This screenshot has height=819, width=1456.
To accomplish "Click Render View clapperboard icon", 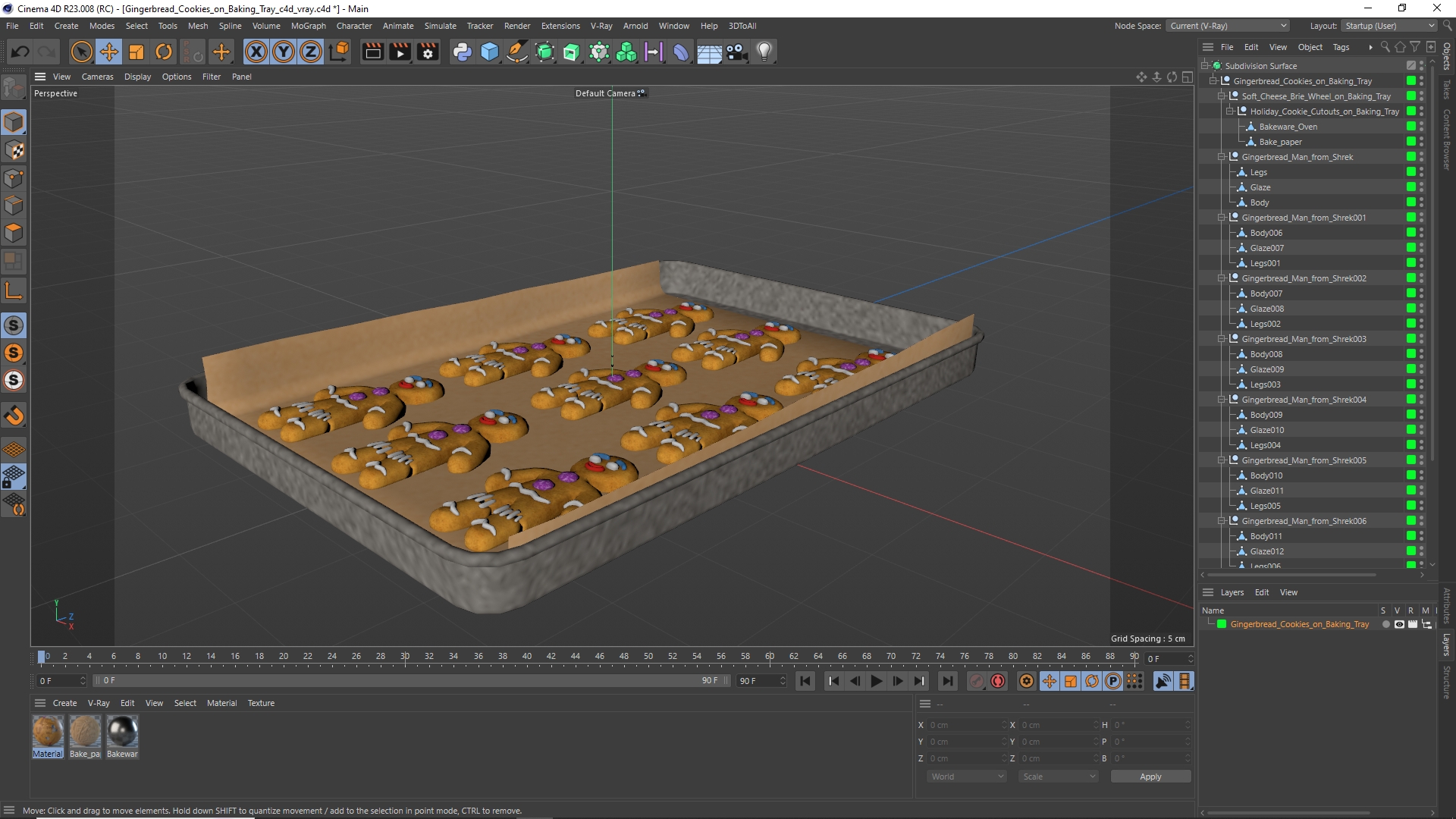I will click(372, 52).
